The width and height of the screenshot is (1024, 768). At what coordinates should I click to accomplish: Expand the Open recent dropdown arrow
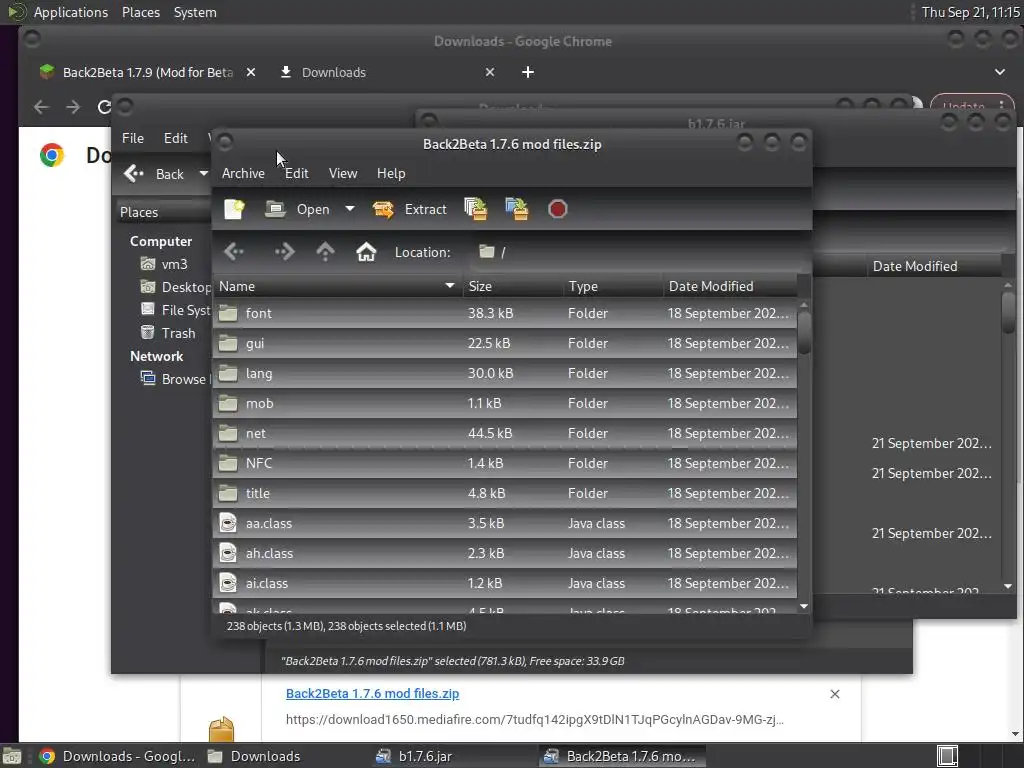click(x=350, y=209)
